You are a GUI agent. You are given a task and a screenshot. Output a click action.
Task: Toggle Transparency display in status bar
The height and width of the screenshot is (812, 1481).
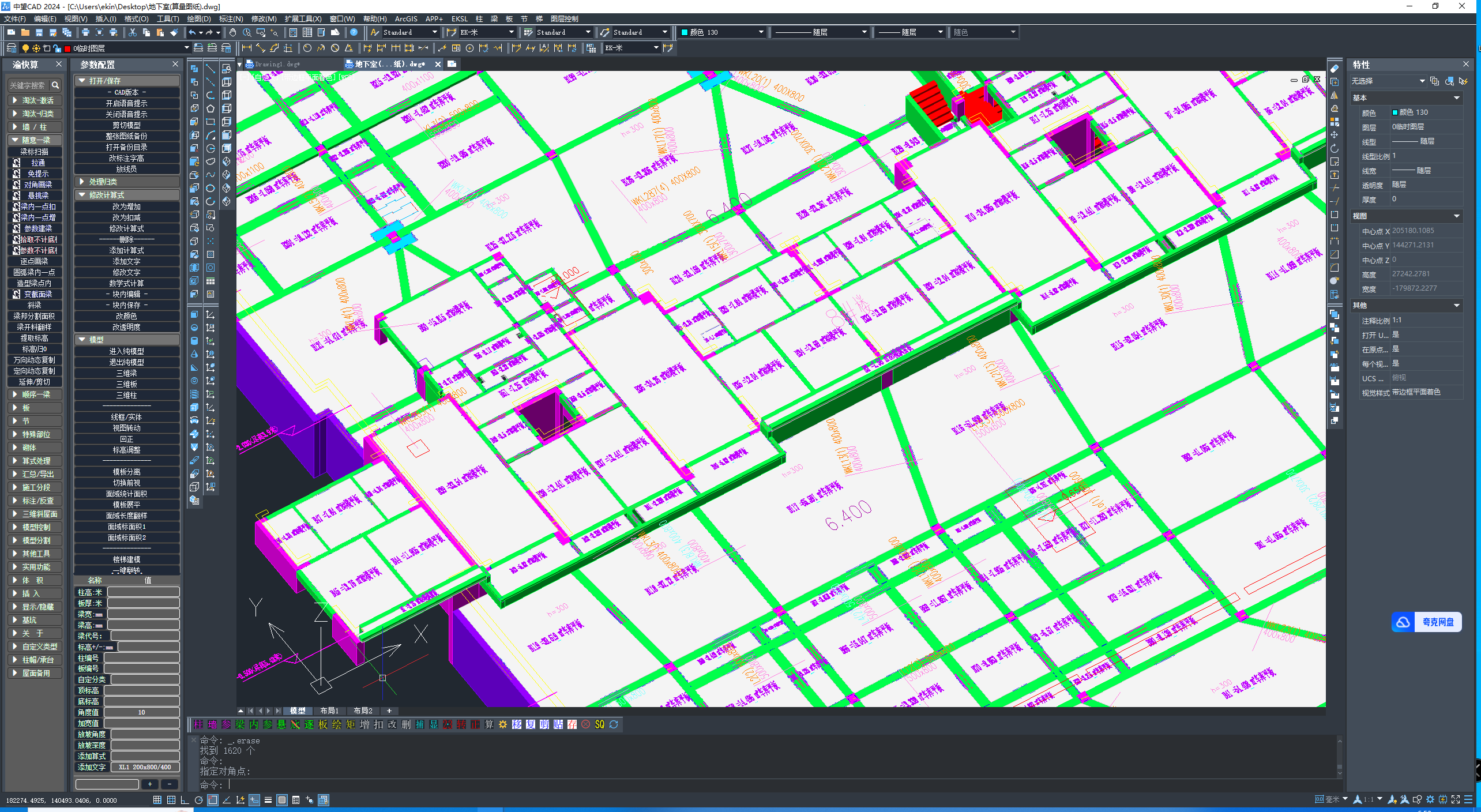282,800
